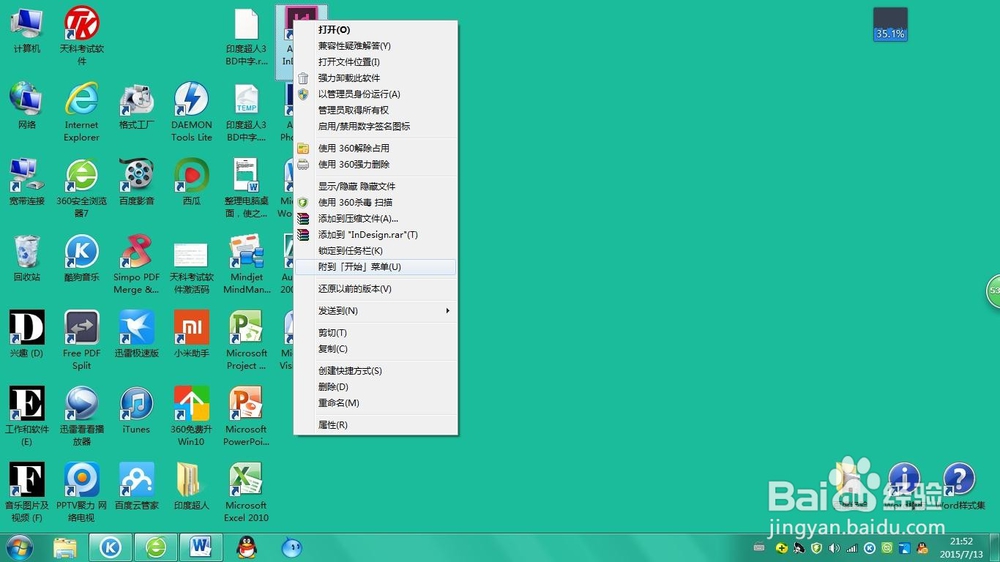Choose 强力卸载此软件 menu entry
The width and height of the screenshot is (1000, 562).
[x=376, y=78]
